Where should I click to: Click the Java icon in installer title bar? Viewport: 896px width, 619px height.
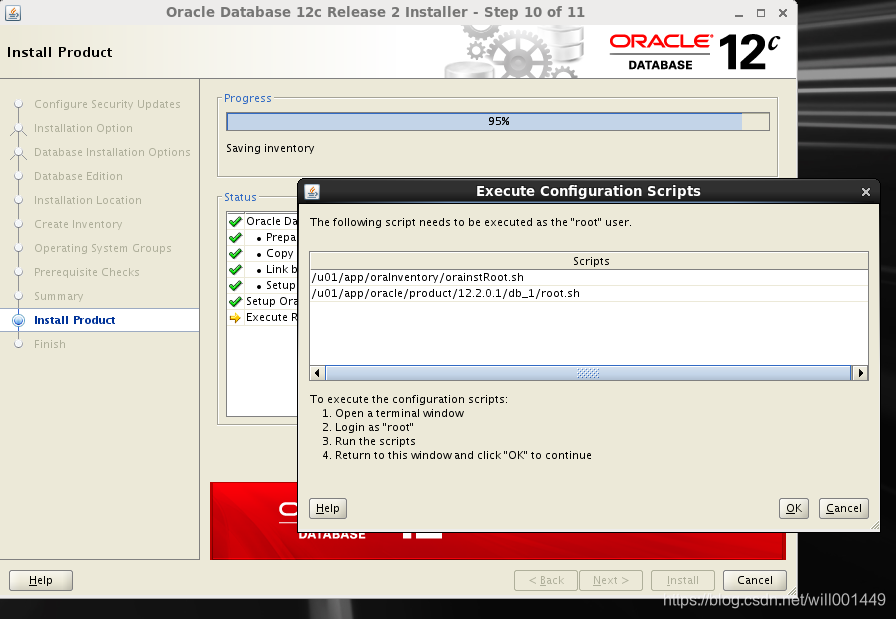pyautogui.click(x=13, y=13)
